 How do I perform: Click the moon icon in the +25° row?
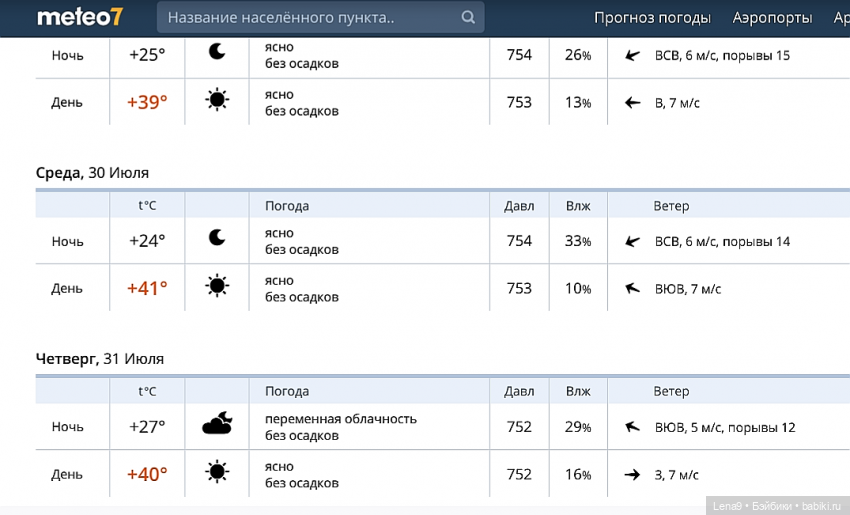(217, 54)
